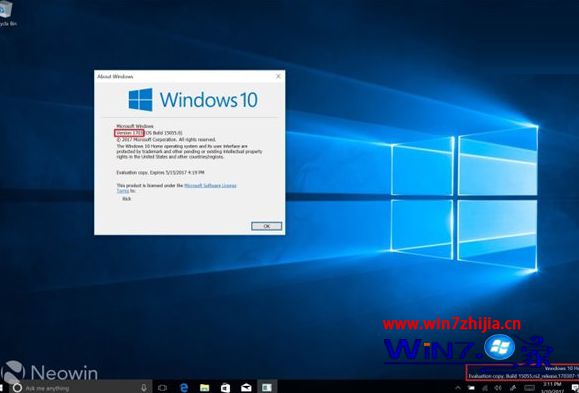Click the Version 1703 text

point(129,133)
